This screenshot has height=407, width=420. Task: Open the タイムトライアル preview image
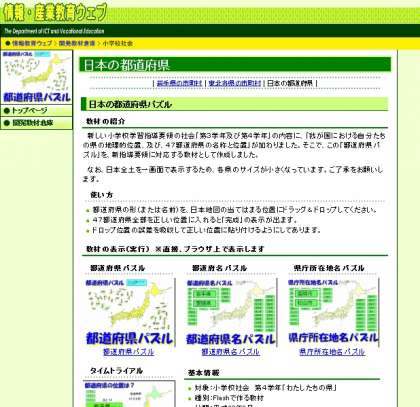pyautogui.click(x=129, y=394)
